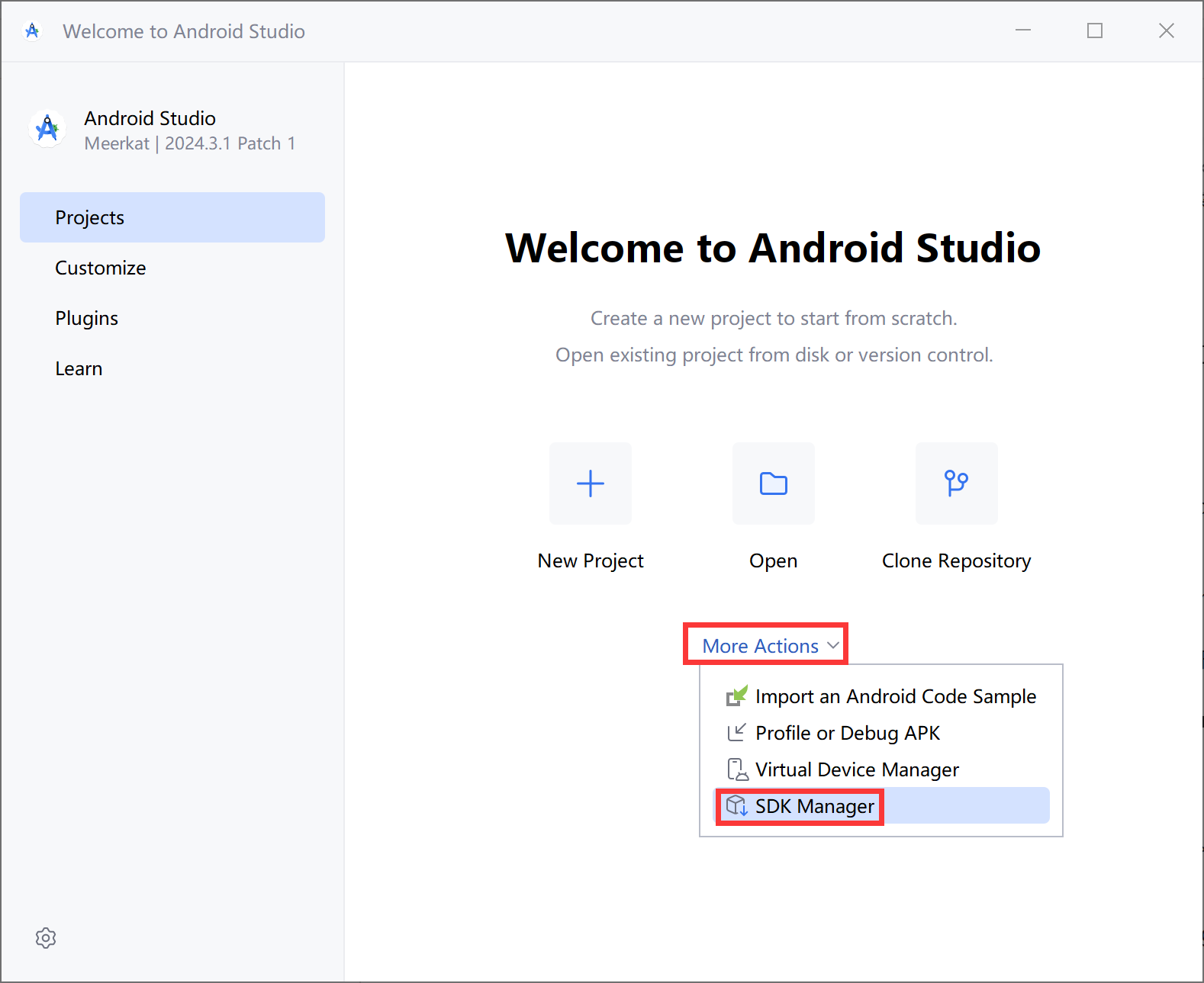Select Profile or Debug APK
Image resolution: width=1204 pixels, height=983 pixels.
click(x=881, y=733)
